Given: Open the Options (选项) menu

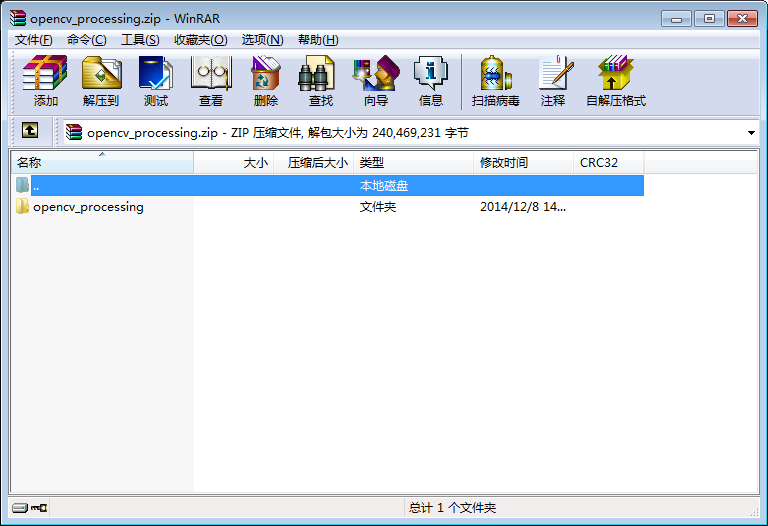Looking at the screenshot, I should click(263, 40).
